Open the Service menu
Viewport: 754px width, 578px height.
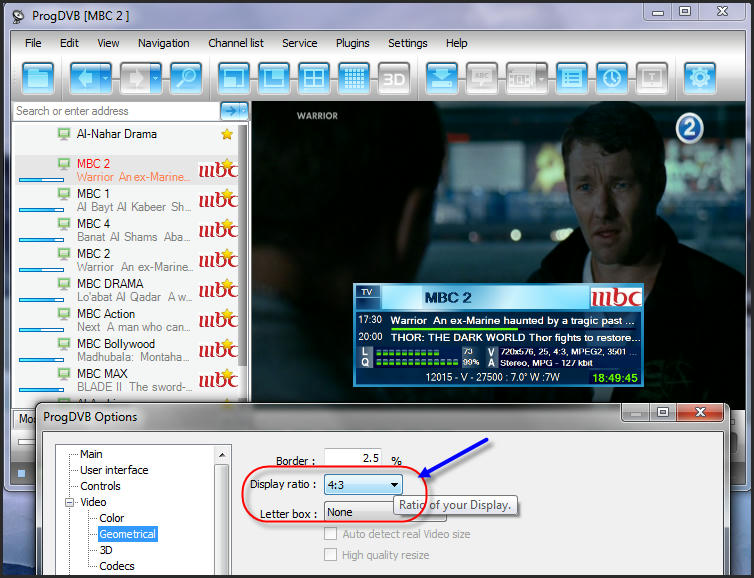300,43
